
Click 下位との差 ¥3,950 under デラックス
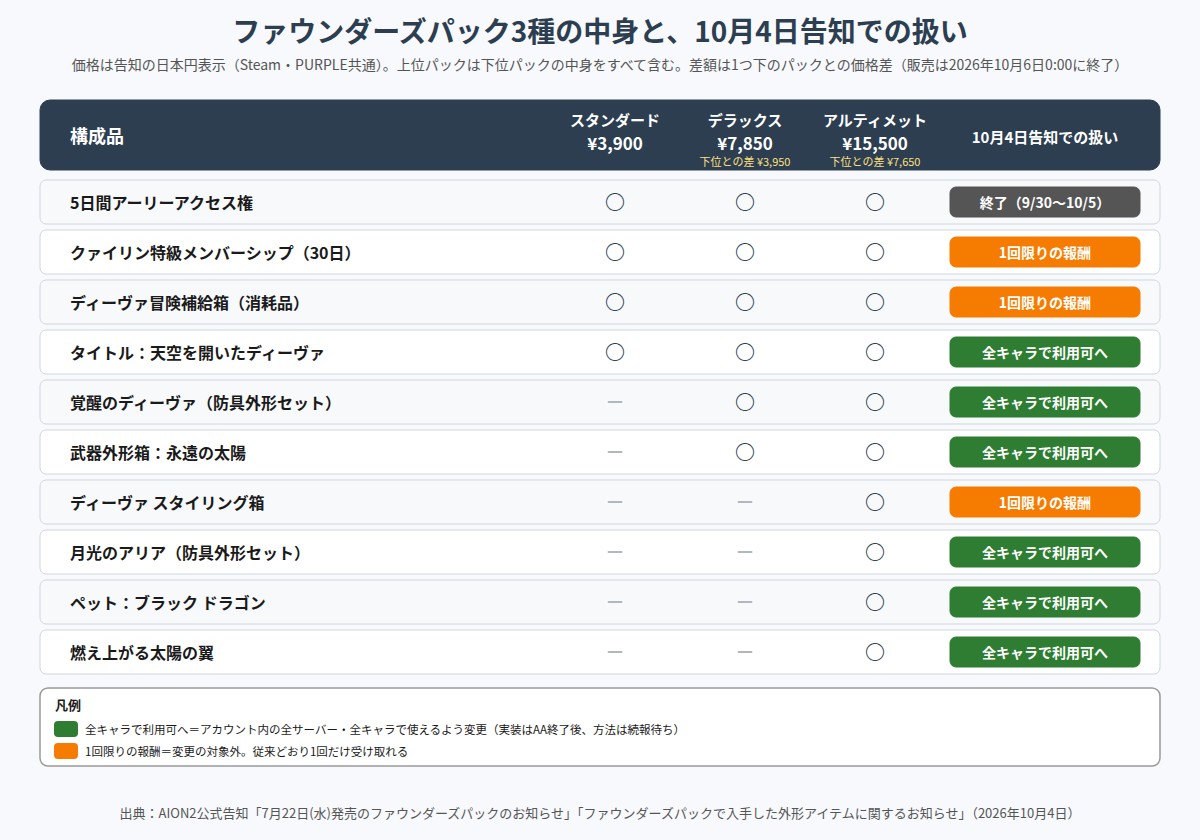coord(745,162)
